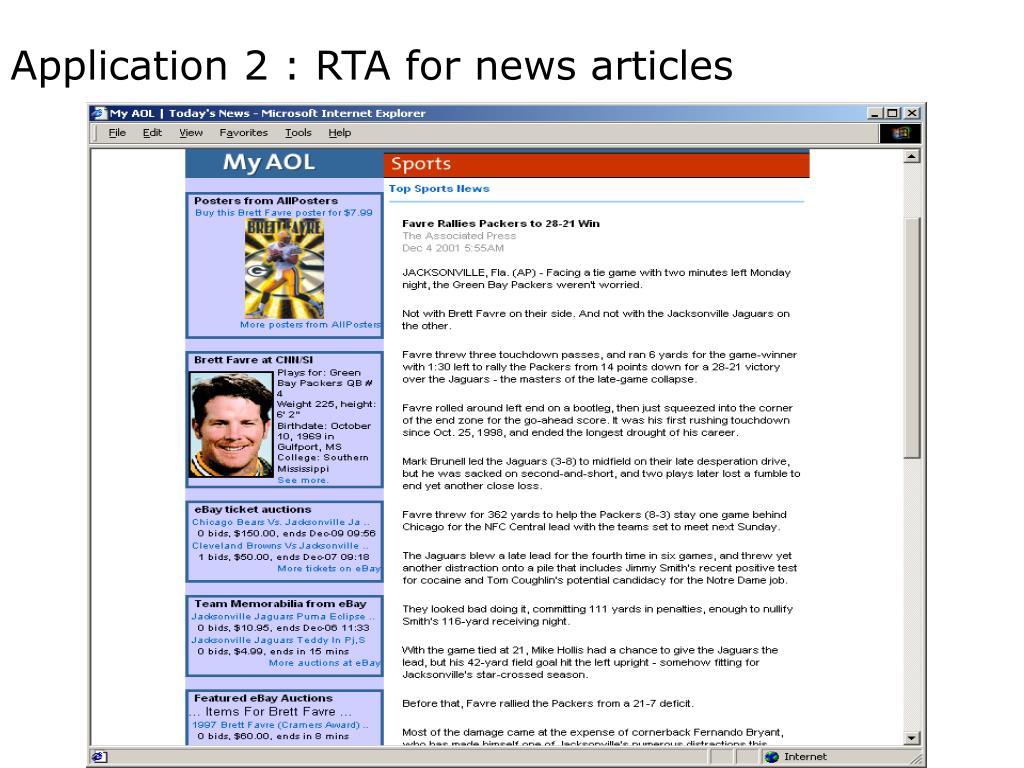The width and height of the screenshot is (1024, 768).
Task: Maximize the Internet Explorer window
Action: [891, 113]
